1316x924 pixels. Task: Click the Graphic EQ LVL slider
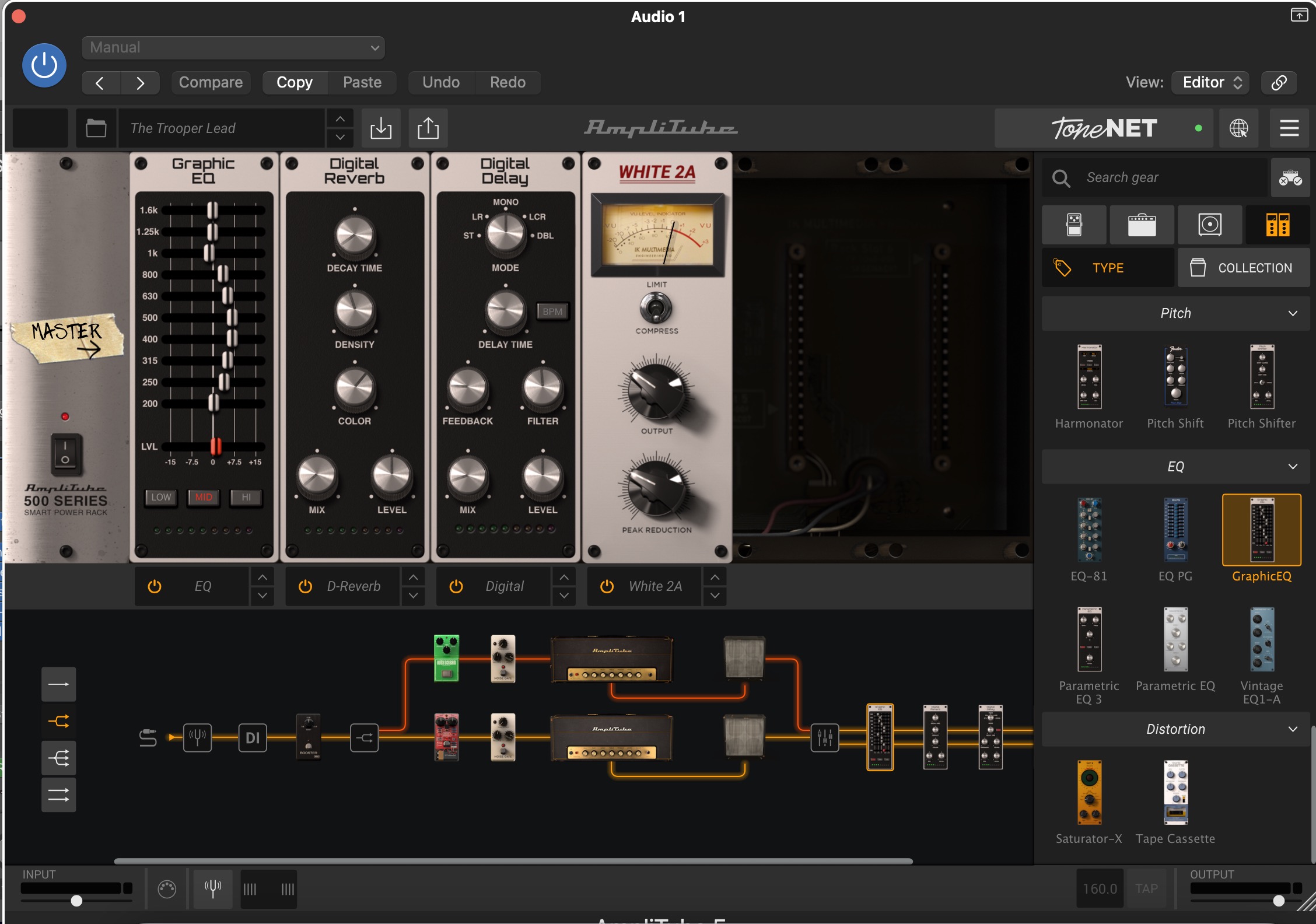tap(216, 446)
